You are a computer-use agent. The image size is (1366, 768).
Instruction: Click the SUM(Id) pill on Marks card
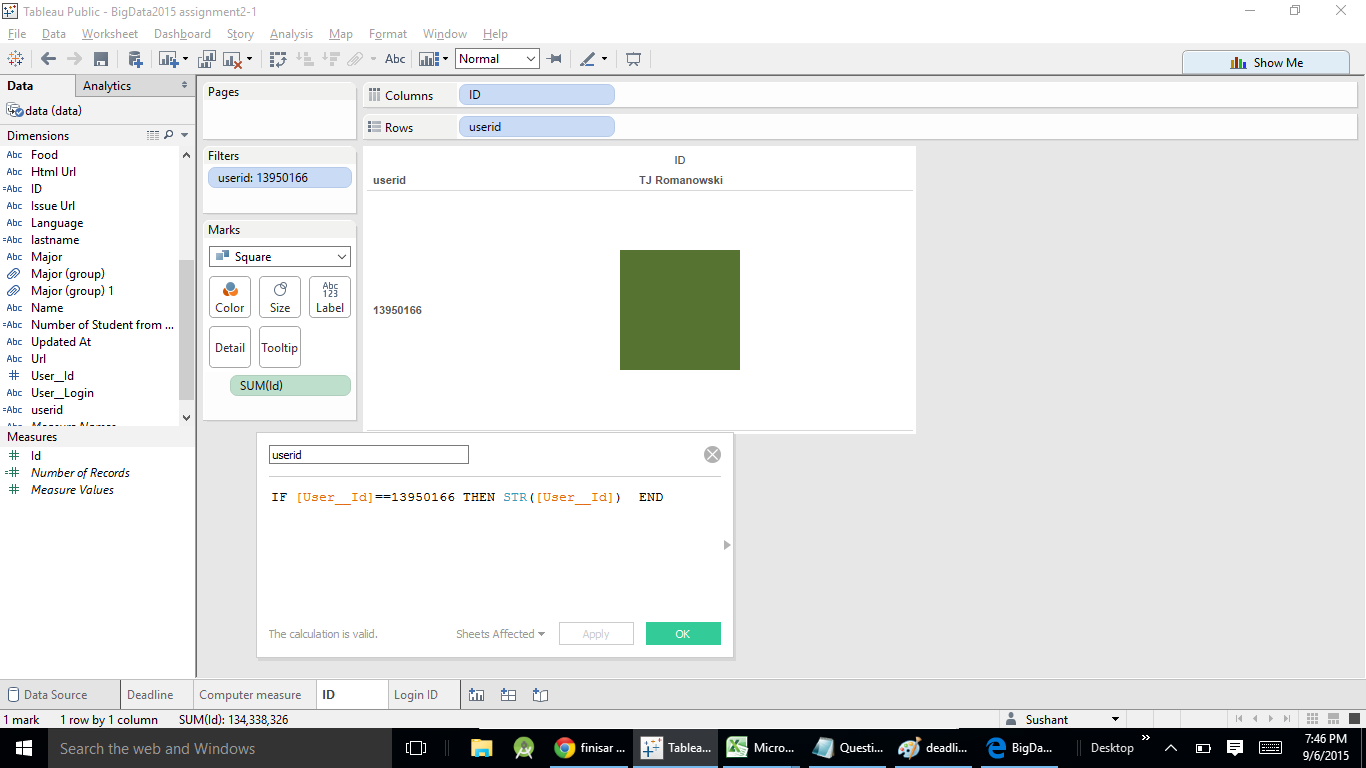(290, 386)
